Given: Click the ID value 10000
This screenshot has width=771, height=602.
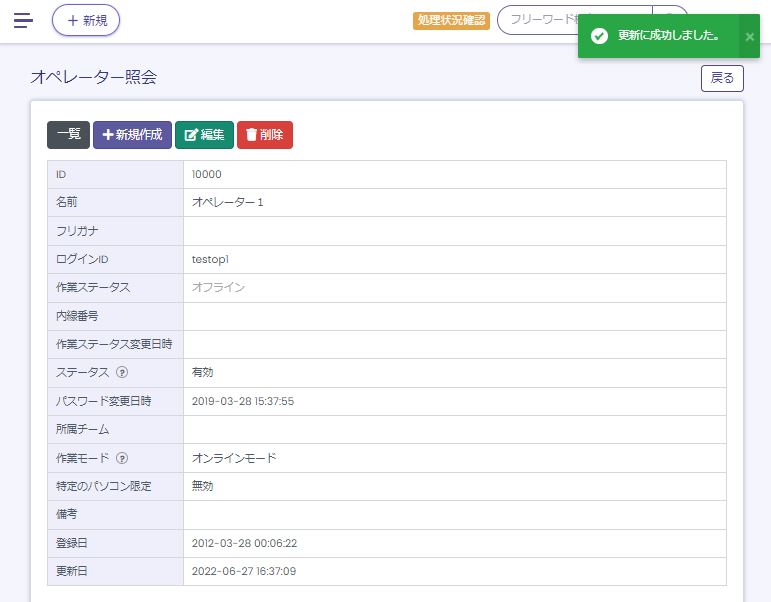Looking at the screenshot, I should [206, 174].
